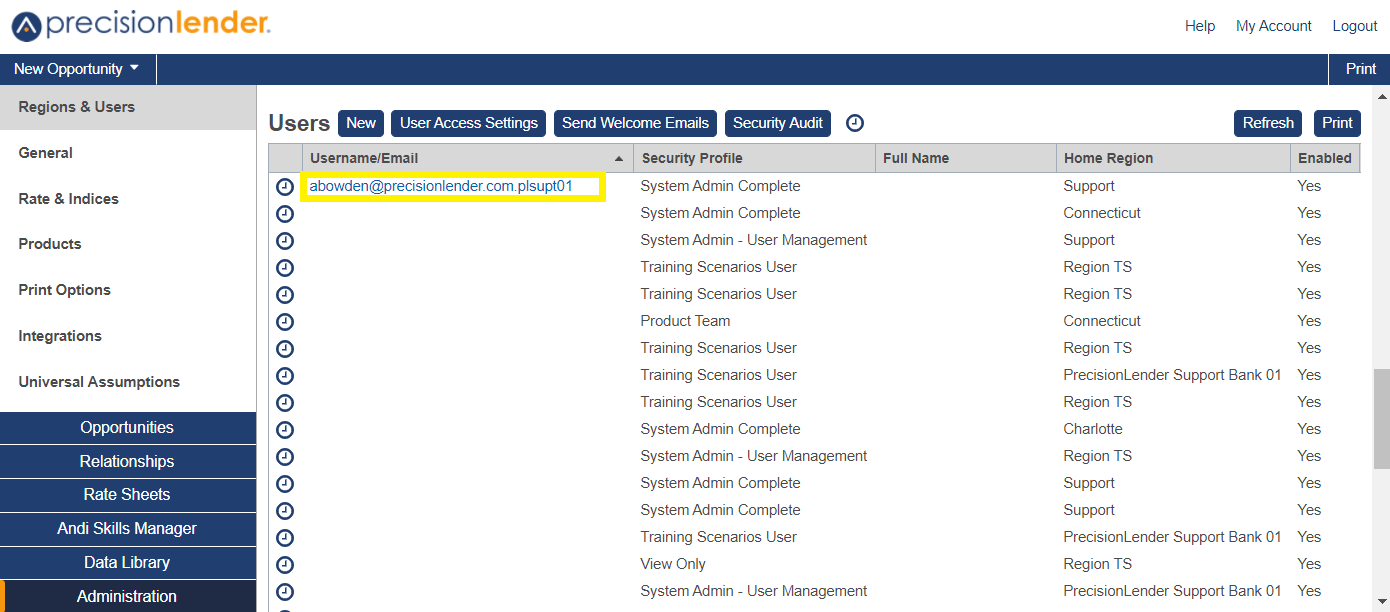
Task: Open the Help link
Action: pos(1200,26)
